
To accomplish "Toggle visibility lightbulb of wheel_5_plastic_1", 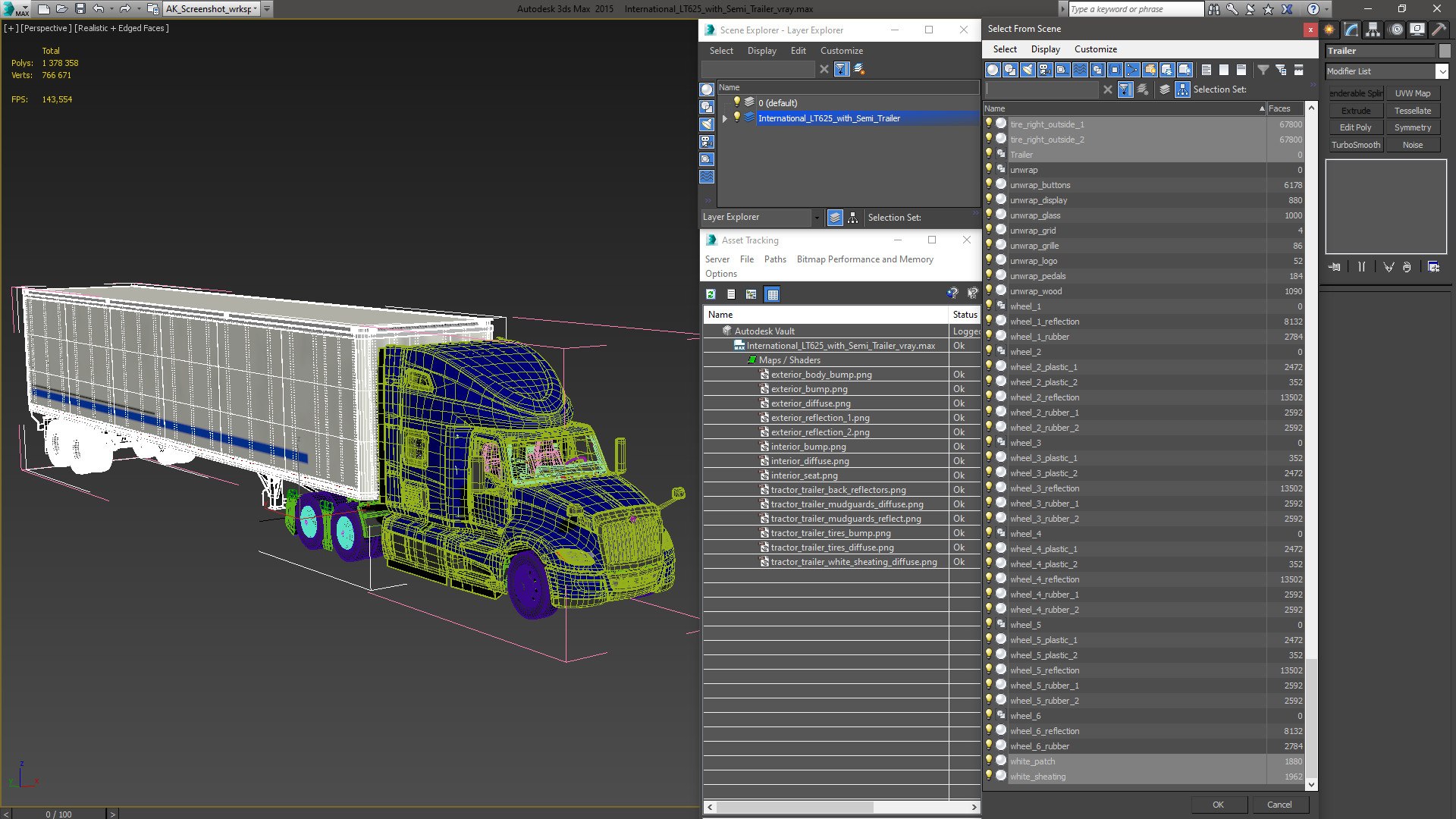I will click(x=989, y=639).
